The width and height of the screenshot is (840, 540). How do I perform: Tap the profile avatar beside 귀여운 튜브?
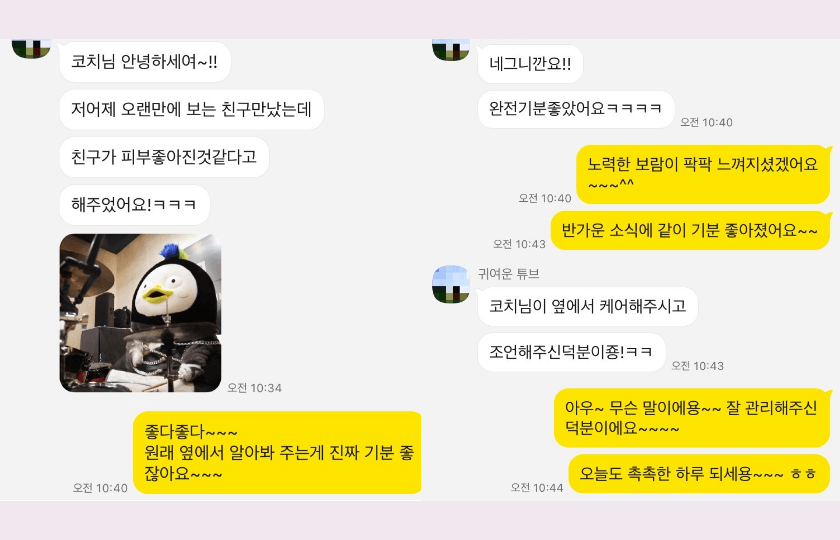451,284
